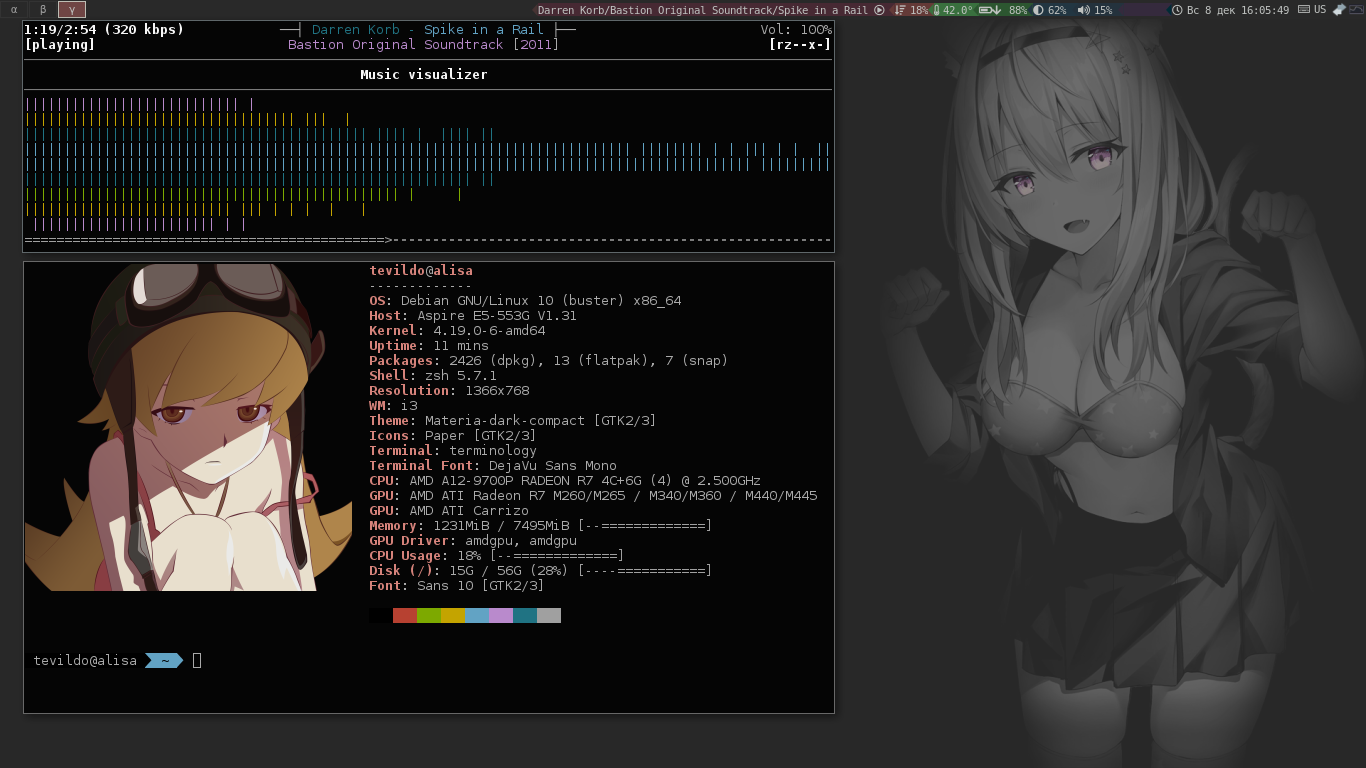This screenshot has width=1366, height=768.
Task: Click the Disk (/) usage line
Action: [541, 571]
